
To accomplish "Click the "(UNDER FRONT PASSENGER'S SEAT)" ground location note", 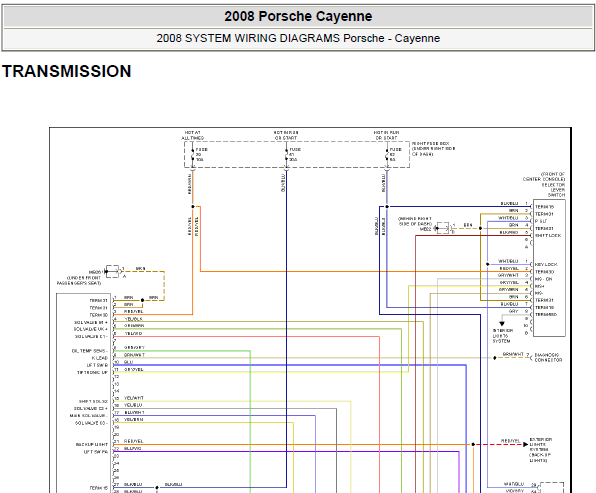I will point(79,281).
